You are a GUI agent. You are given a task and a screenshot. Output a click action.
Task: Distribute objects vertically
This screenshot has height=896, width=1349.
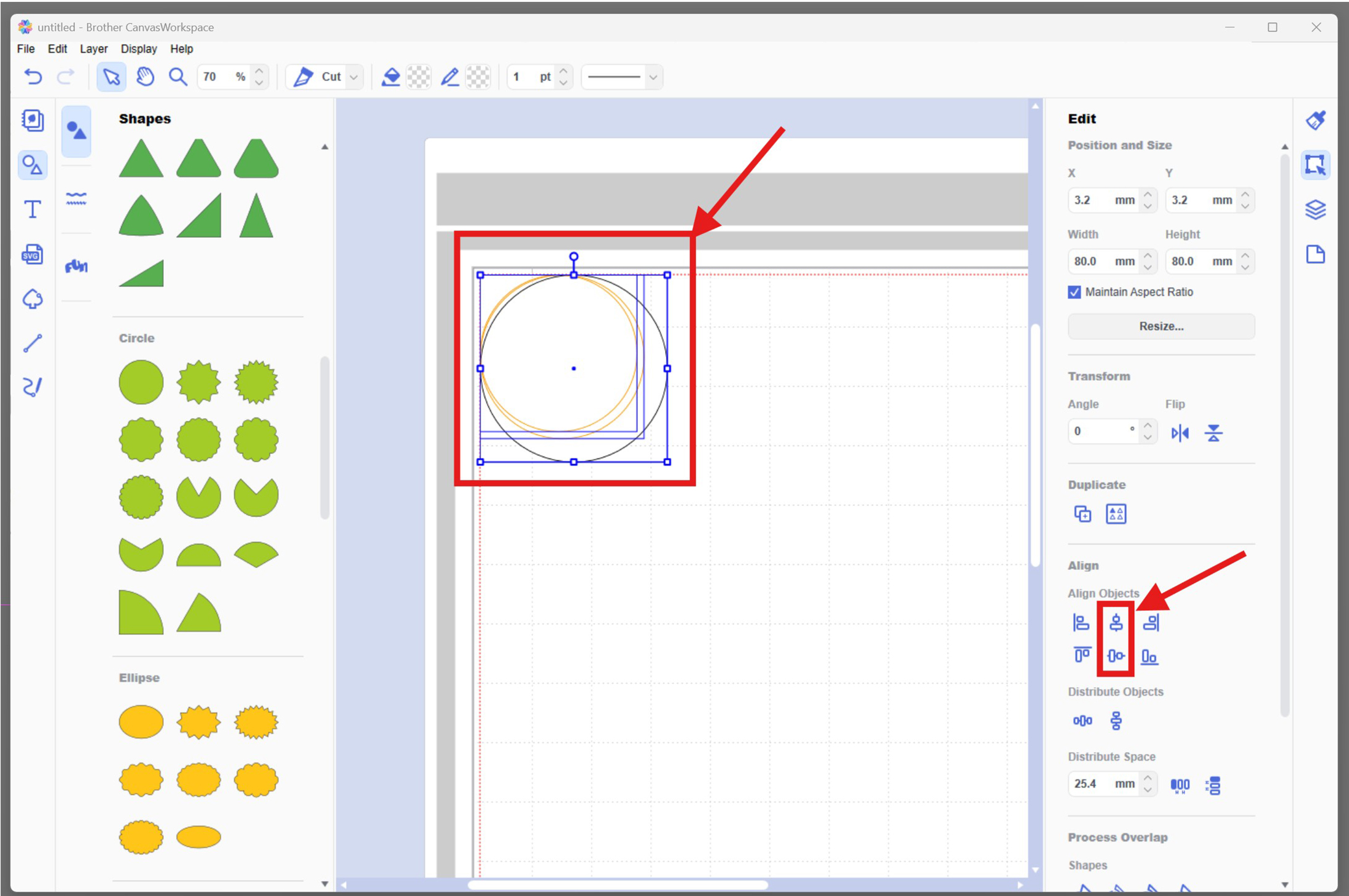coord(1116,720)
